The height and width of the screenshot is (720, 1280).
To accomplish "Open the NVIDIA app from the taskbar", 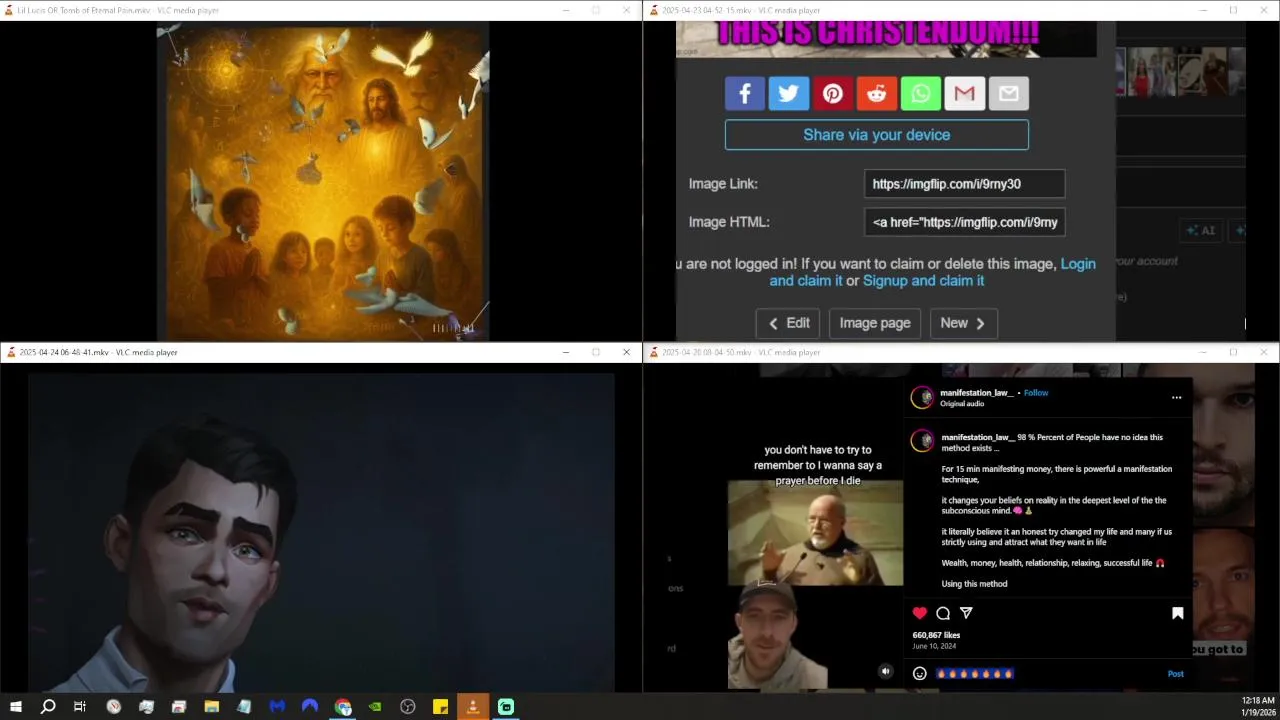I will [x=375, y=707].
